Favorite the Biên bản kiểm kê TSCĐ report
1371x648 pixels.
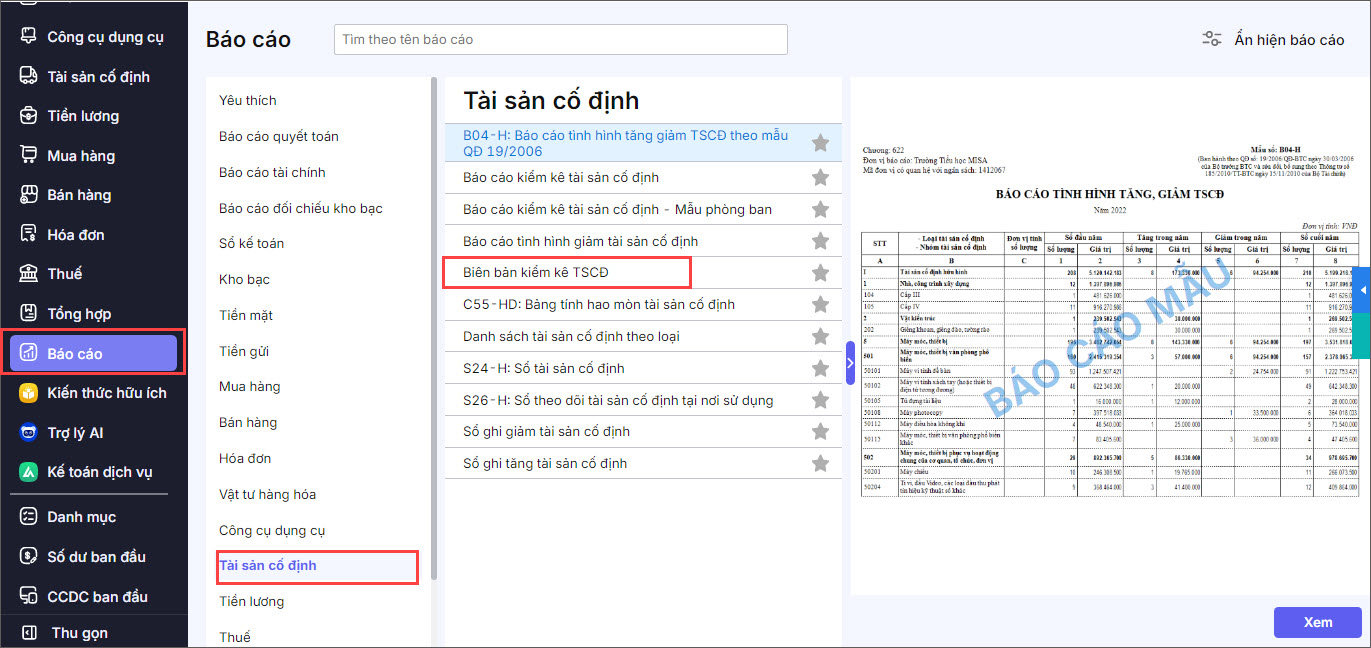tap(820, 273)
